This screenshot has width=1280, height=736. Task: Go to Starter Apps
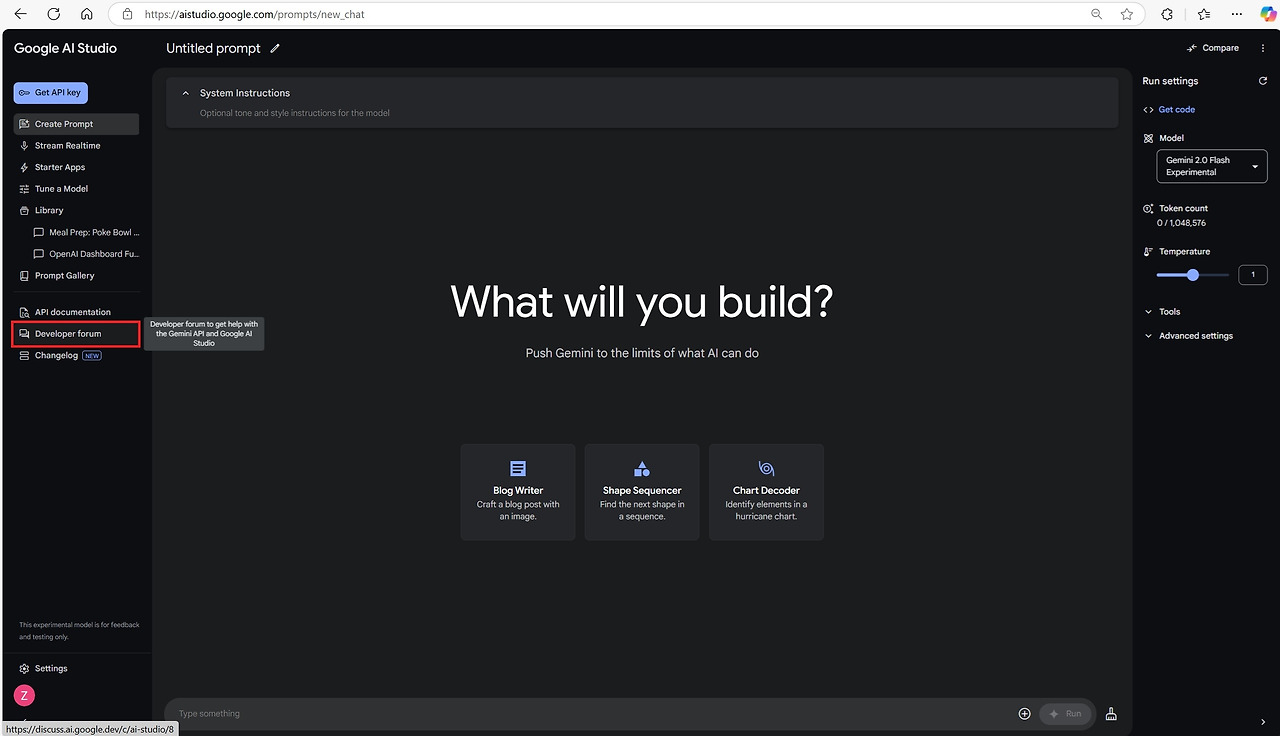coord(76,168)
